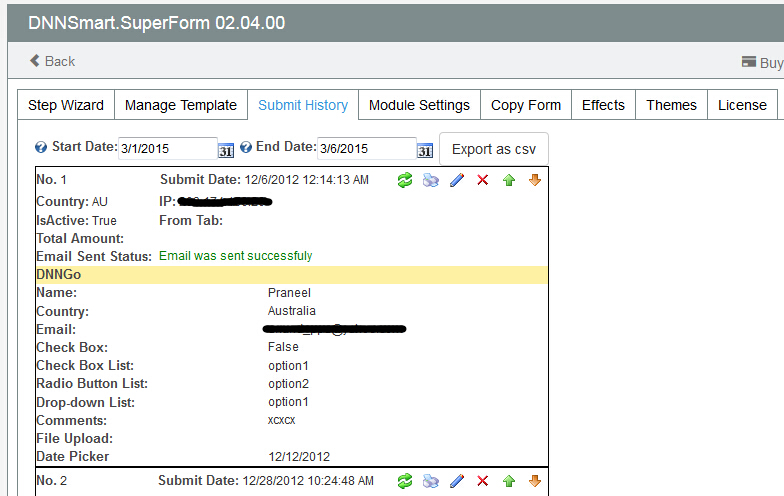The width and height of the screenshot is (784, 496).
Task: Click the Radio Button List value 'option2'
Action: [288, 384]
